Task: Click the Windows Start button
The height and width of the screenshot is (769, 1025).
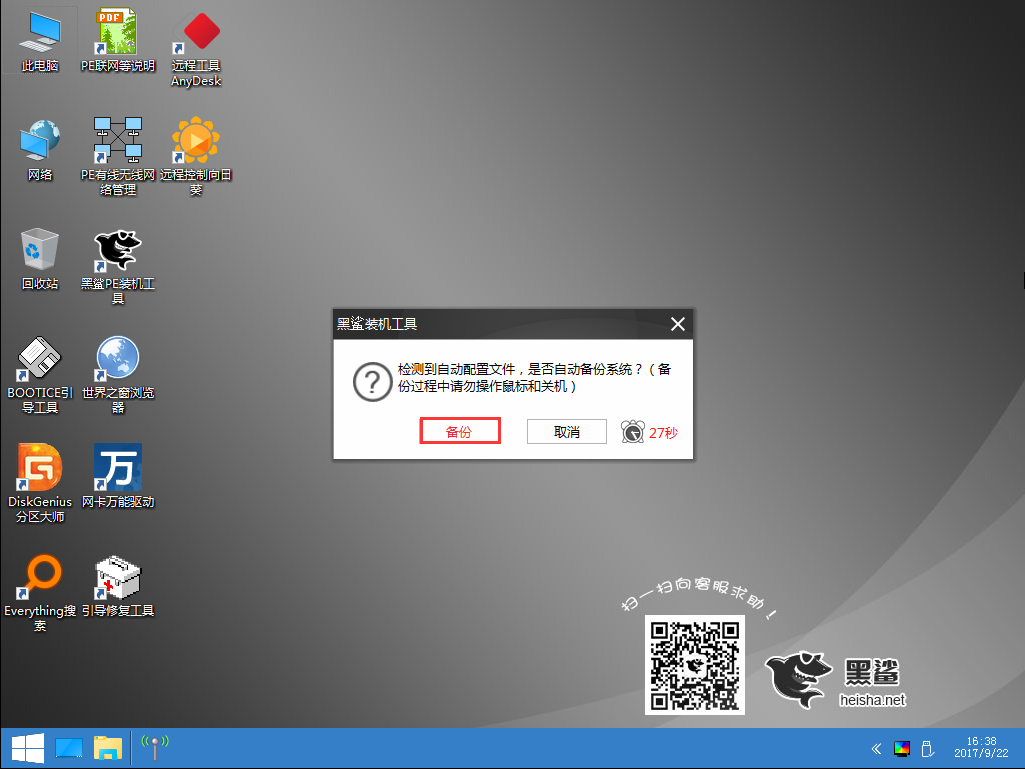Action: click(25, 748)
